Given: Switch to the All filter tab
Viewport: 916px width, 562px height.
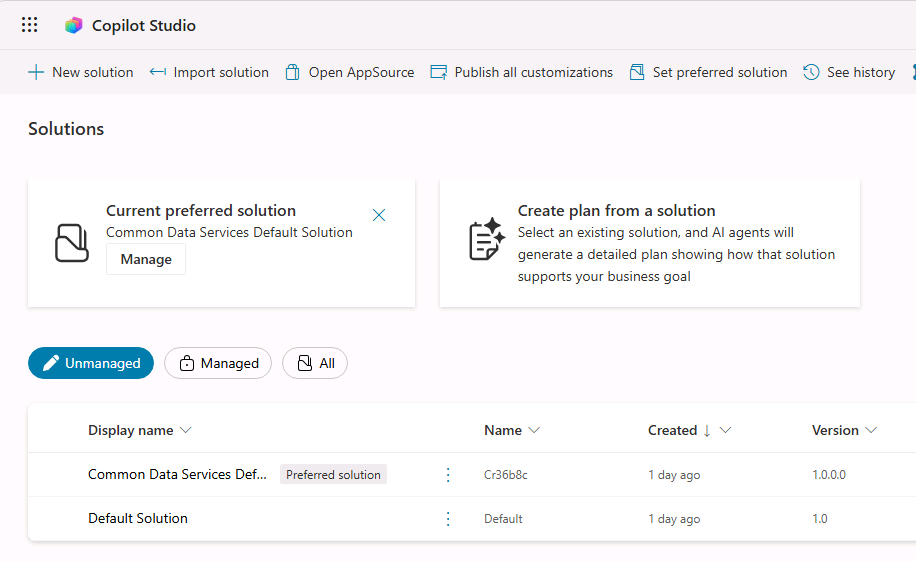Looking at the screenshot, I should click(315, 363).
